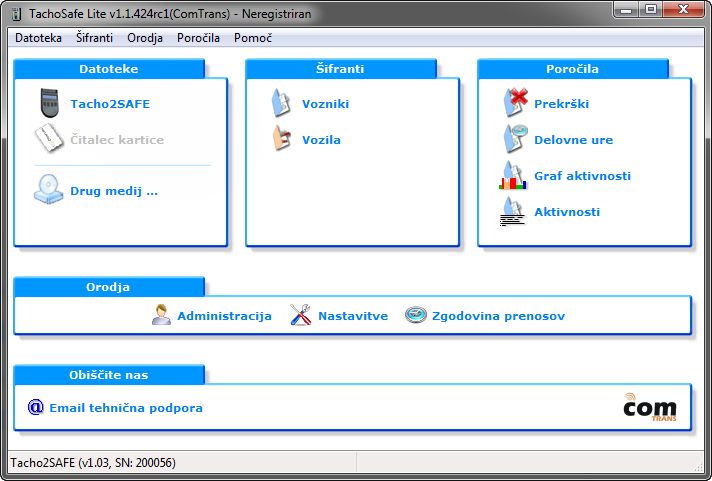Click the Orodja panel header
The image size is (712, 481).
pyautogui.click(x=109, y=287)
